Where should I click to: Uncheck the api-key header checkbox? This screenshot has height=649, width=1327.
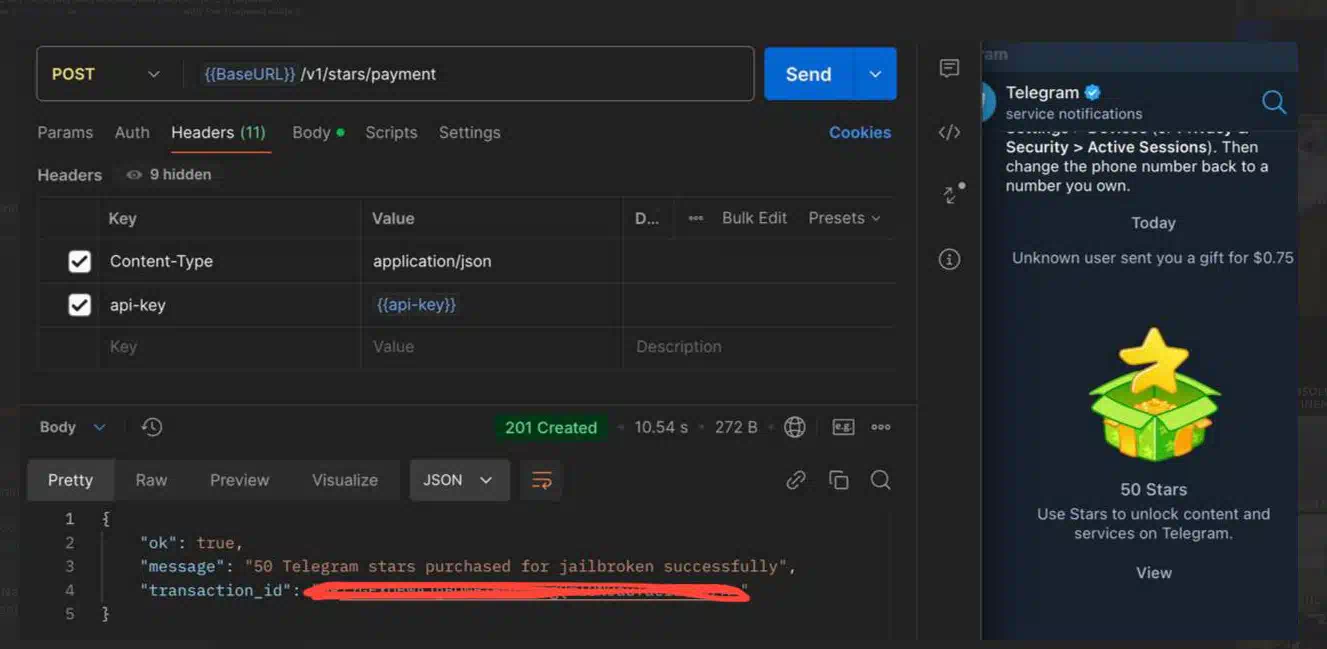pos(79,305)
